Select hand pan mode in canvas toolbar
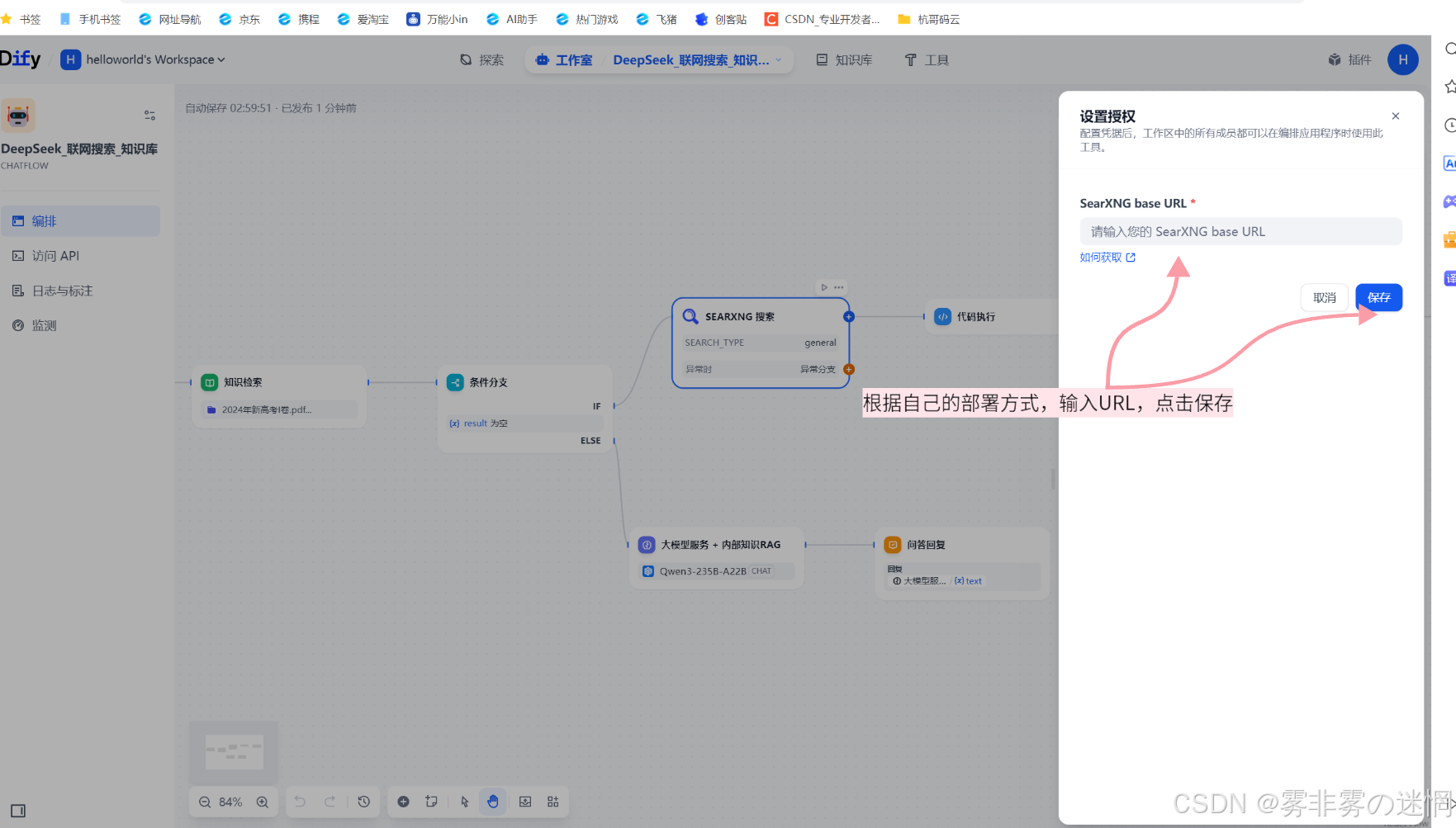Screen dimensions: 1456x828 pyautogui.click(x=493, y=802)
